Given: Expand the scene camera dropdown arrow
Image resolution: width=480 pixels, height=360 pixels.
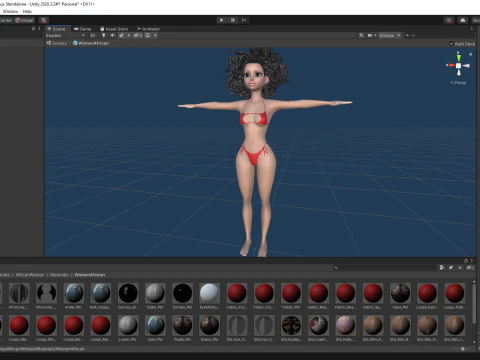Looking at the screenshot, I should tap(375, 35).
